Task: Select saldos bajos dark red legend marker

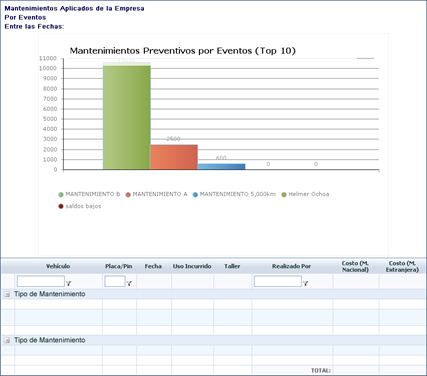Action: (x=61, y=207)
